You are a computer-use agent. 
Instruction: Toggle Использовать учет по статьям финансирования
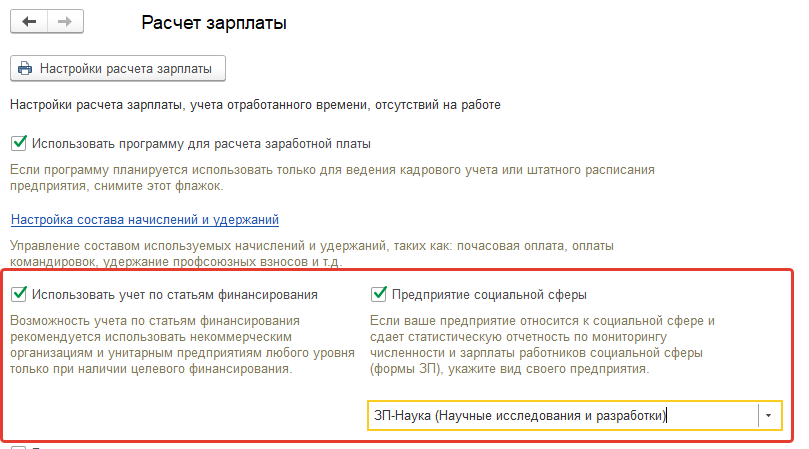(x=19, y=294)
